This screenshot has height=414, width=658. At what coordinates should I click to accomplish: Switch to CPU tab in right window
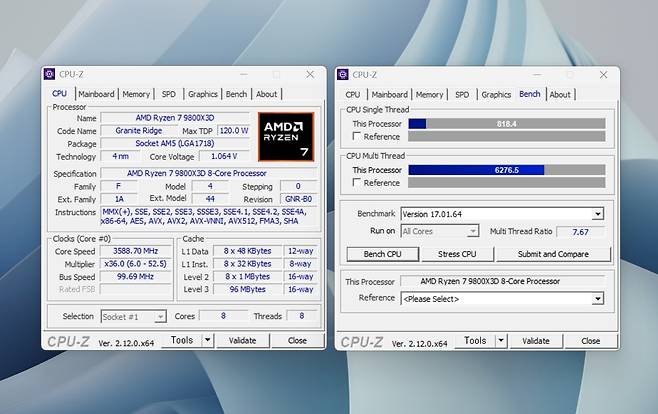pos(353,94)
